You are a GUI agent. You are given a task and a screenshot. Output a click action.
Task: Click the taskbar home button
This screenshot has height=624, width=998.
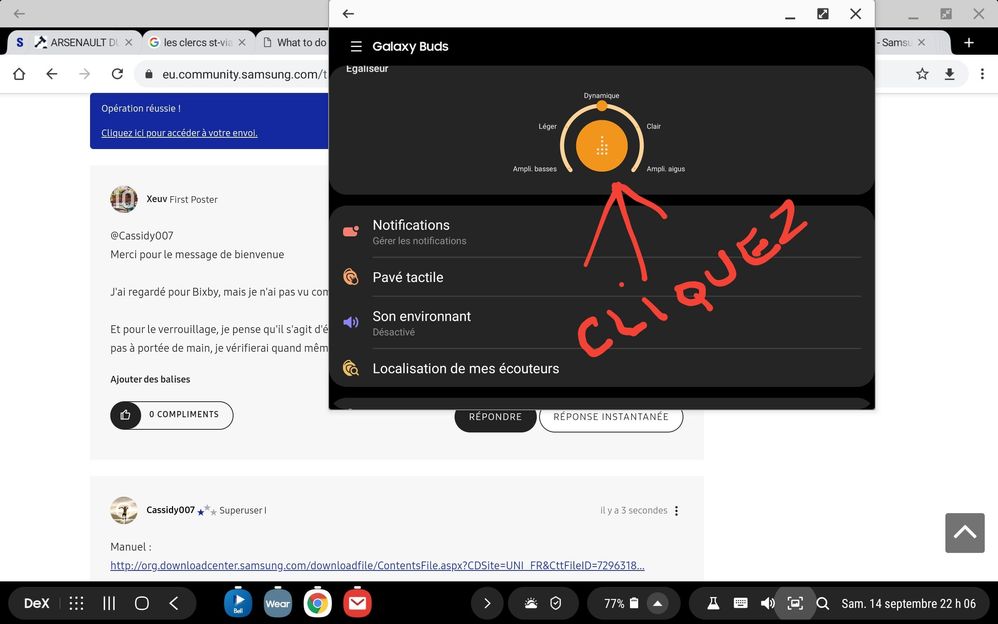pyautogui.click(x=142, y=604)
